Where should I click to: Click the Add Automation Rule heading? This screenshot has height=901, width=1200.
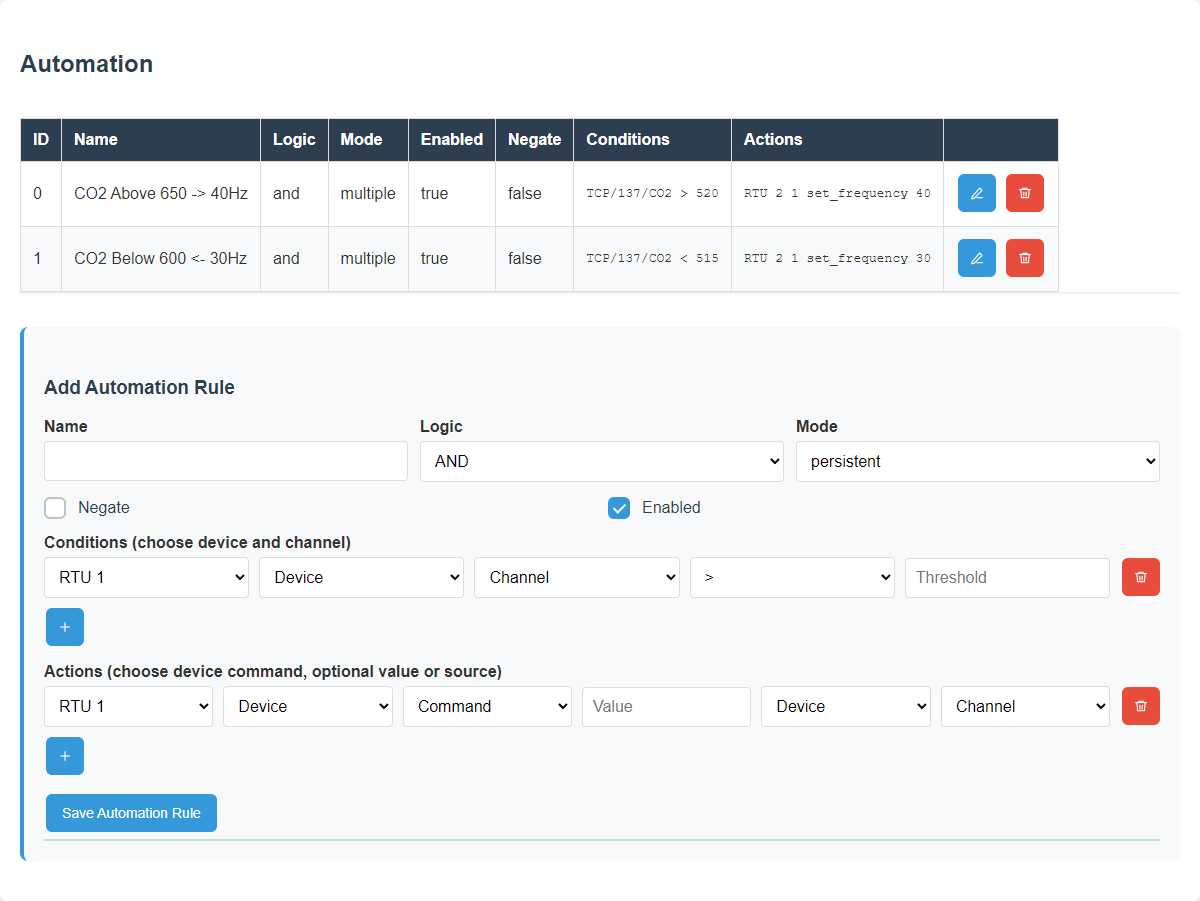click(139, 388)
